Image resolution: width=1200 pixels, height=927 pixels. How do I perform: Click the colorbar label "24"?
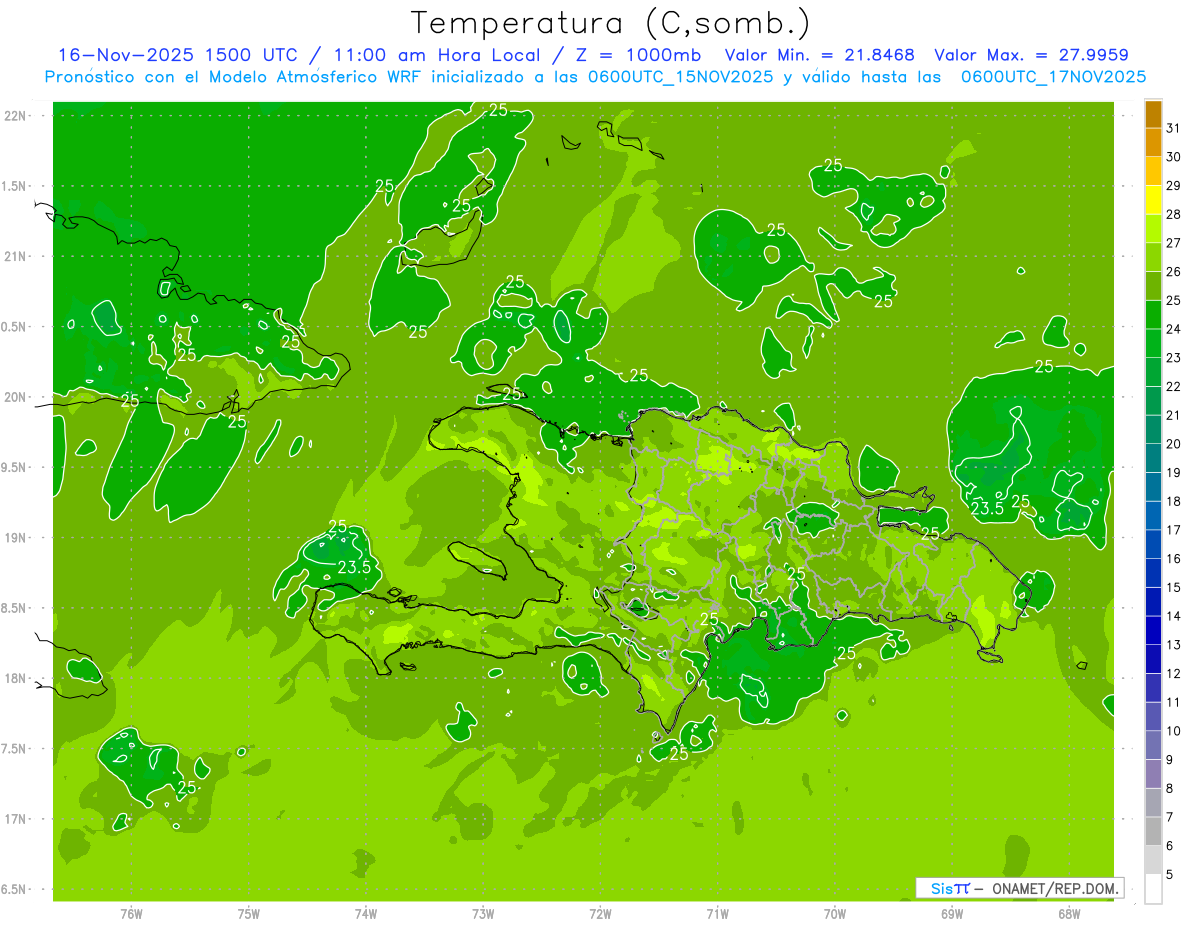pos(1174,329)
